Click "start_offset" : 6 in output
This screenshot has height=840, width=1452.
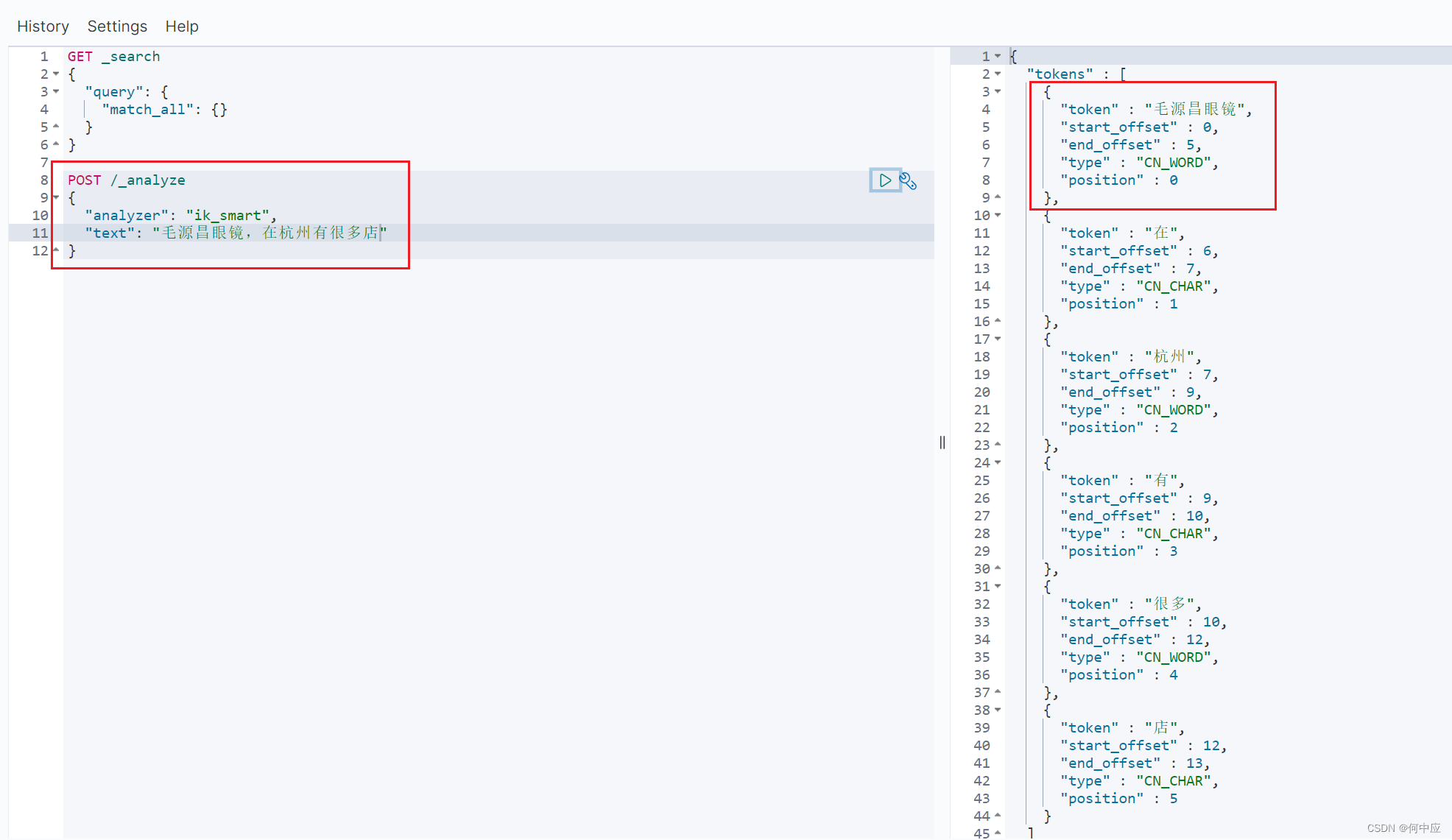[x=1139, y=251]
